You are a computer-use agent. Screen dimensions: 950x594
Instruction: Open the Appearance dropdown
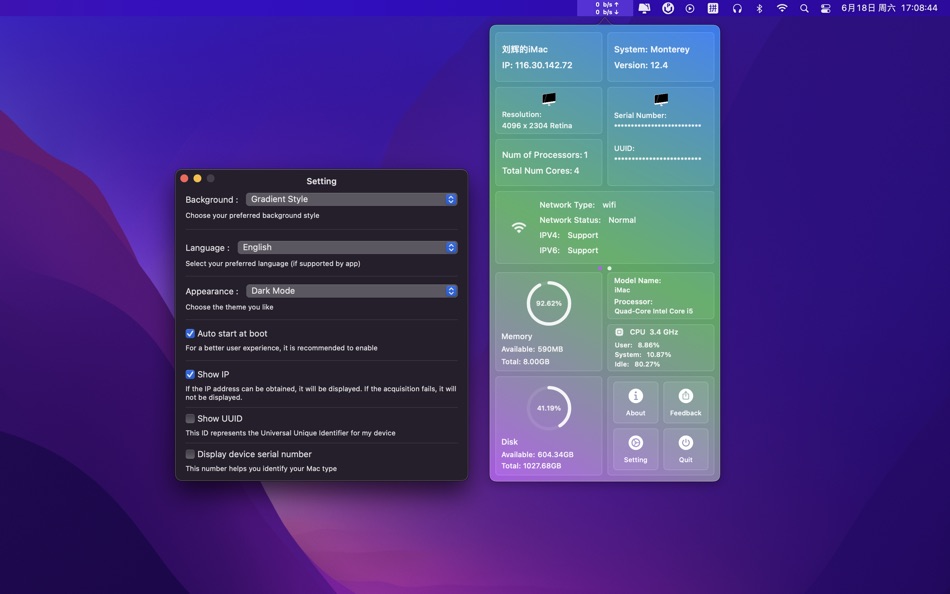[x=351, y=291]
